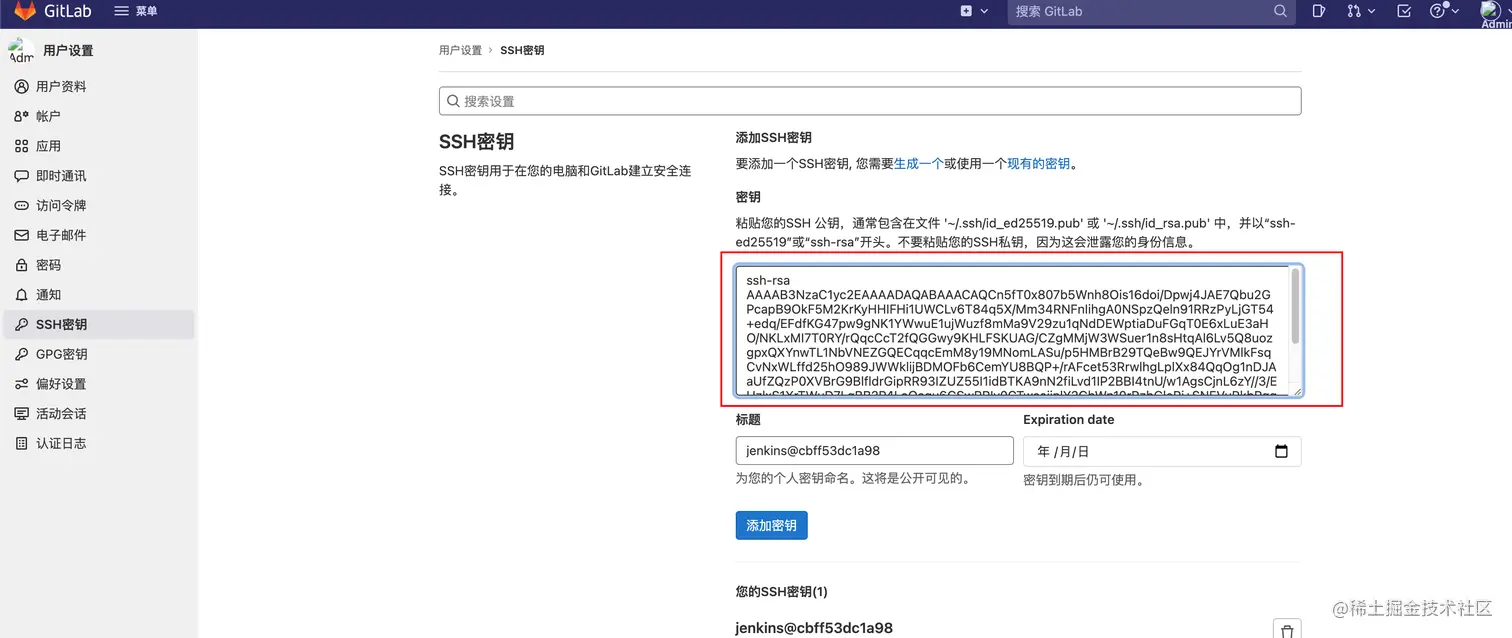The image size is (1512, 638).
Task: Open the to-do list icon
Action: click(1404, 11)
